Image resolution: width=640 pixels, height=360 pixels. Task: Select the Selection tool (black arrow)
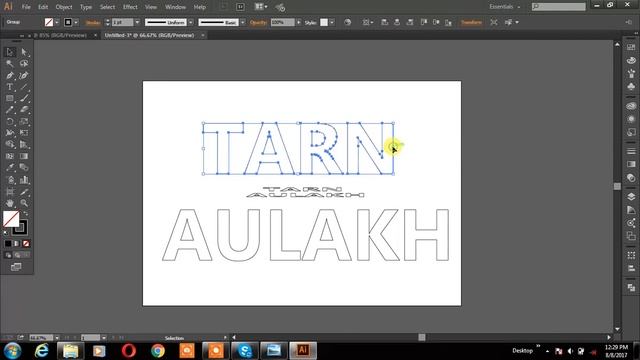10,52
